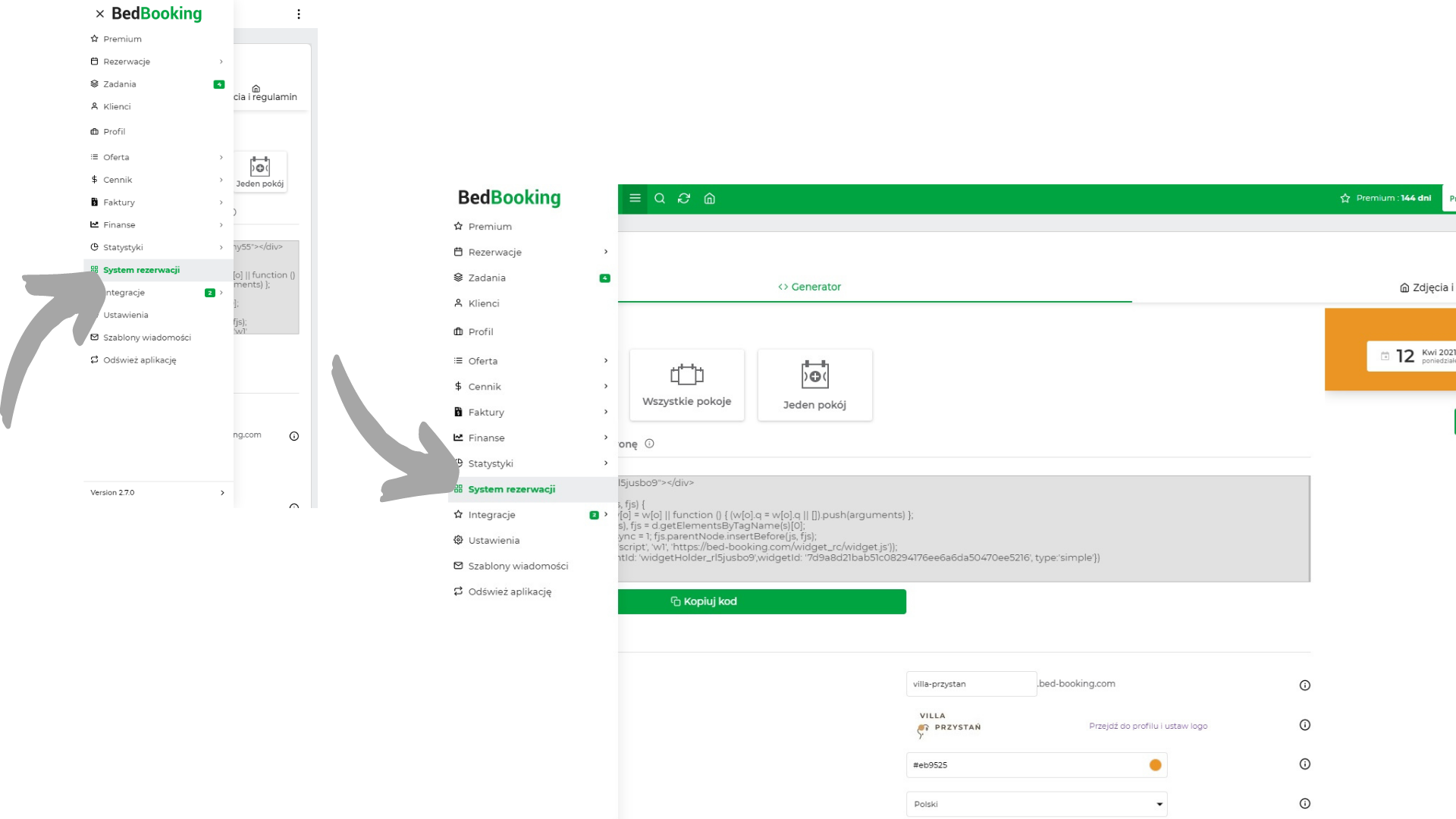Image resolution: width=1456 pixels, height=819 pixels.
Task: Select Jeden pokój card in small window
Action: pyautogui.click(x=260, y=172)
